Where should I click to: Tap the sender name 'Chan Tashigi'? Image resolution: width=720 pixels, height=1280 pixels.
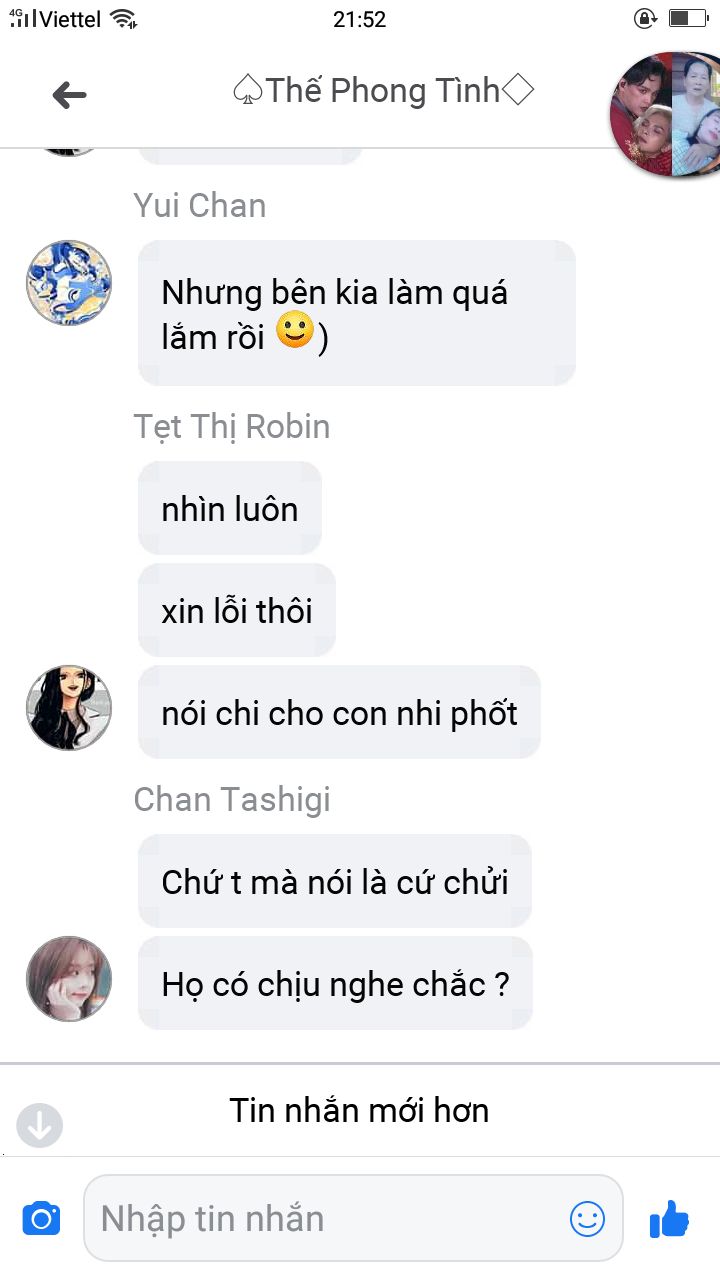(232, 799)
